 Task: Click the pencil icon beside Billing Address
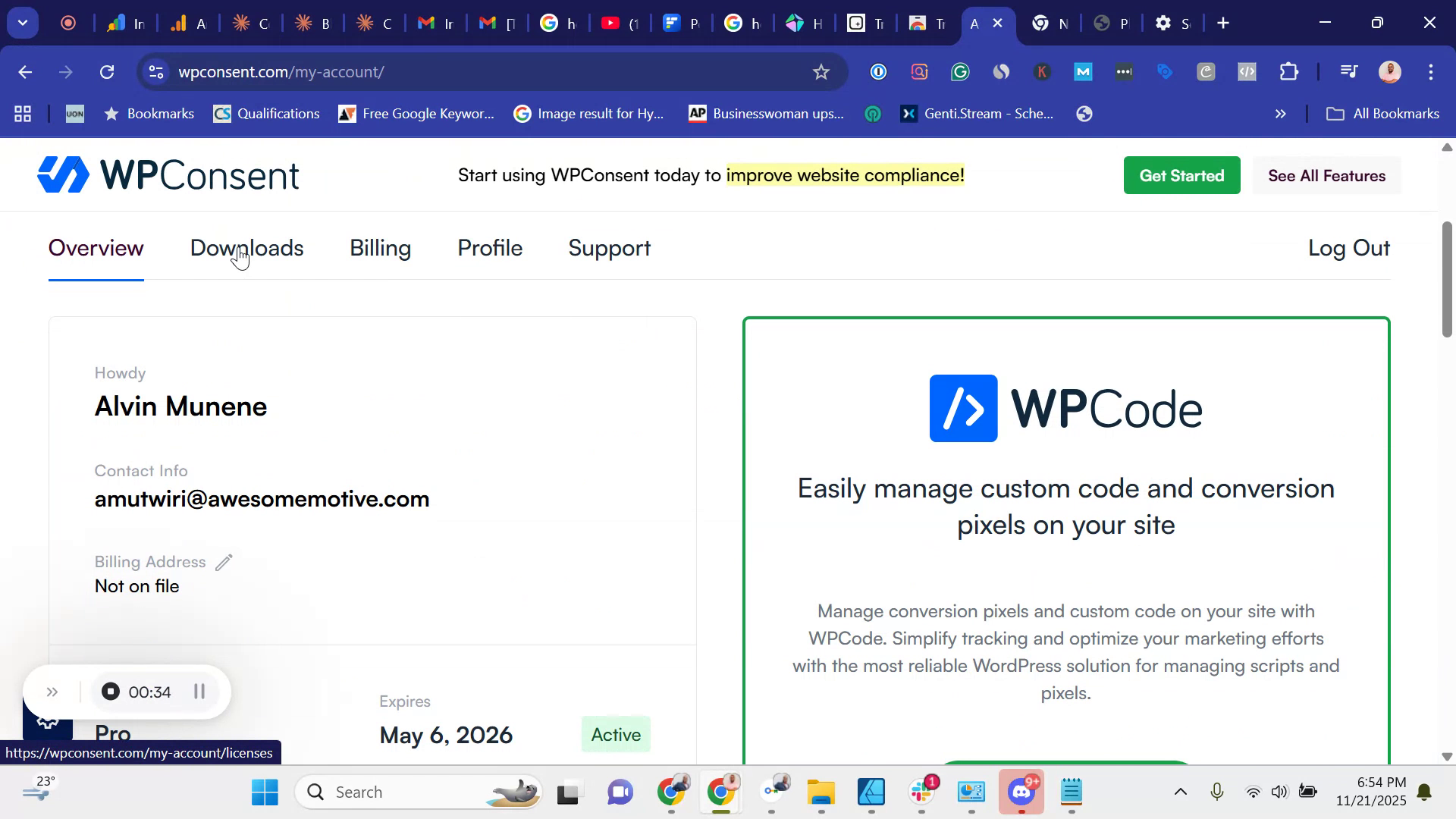point(224,562)
